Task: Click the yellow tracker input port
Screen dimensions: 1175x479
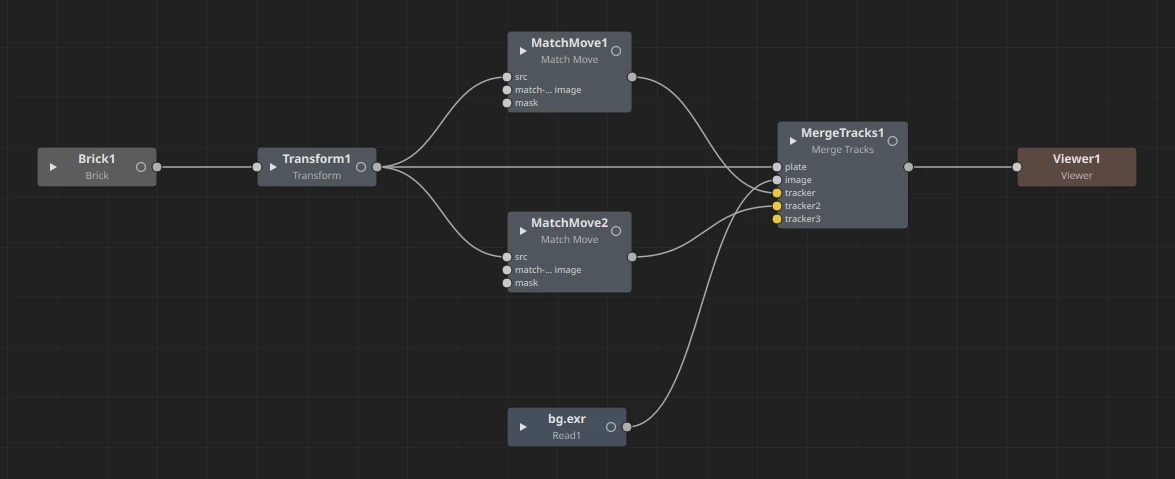Action: 777,193
